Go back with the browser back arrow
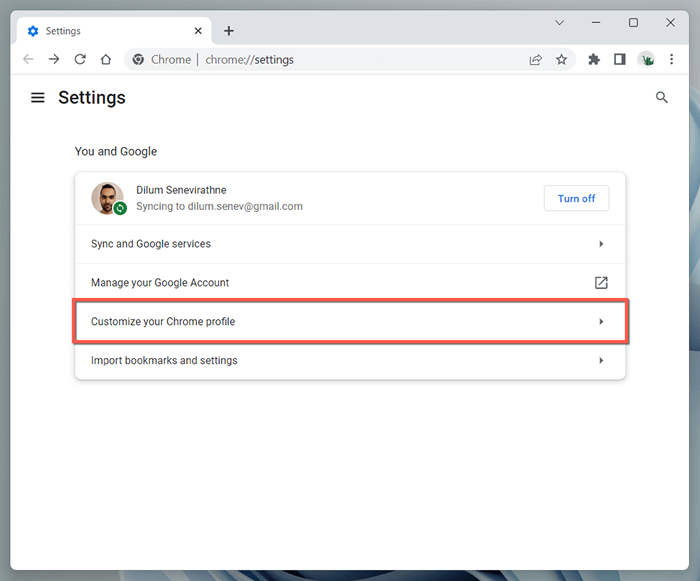 (x=28, y=59)
